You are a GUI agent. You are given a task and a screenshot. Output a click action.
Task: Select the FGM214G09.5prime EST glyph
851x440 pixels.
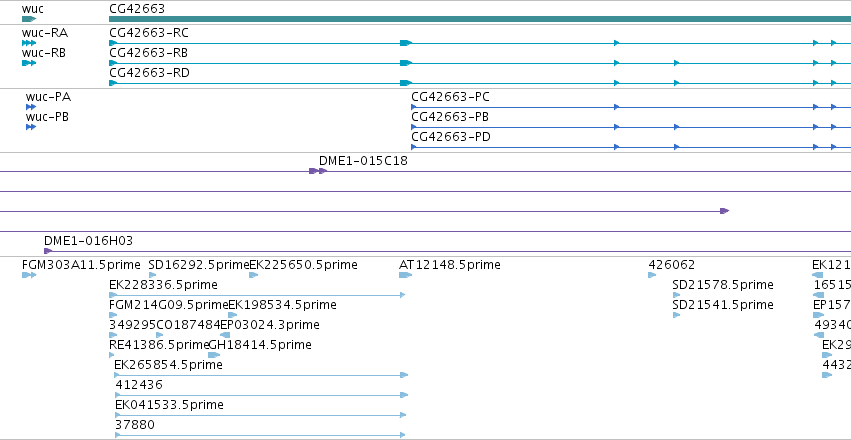pos(113,315)
